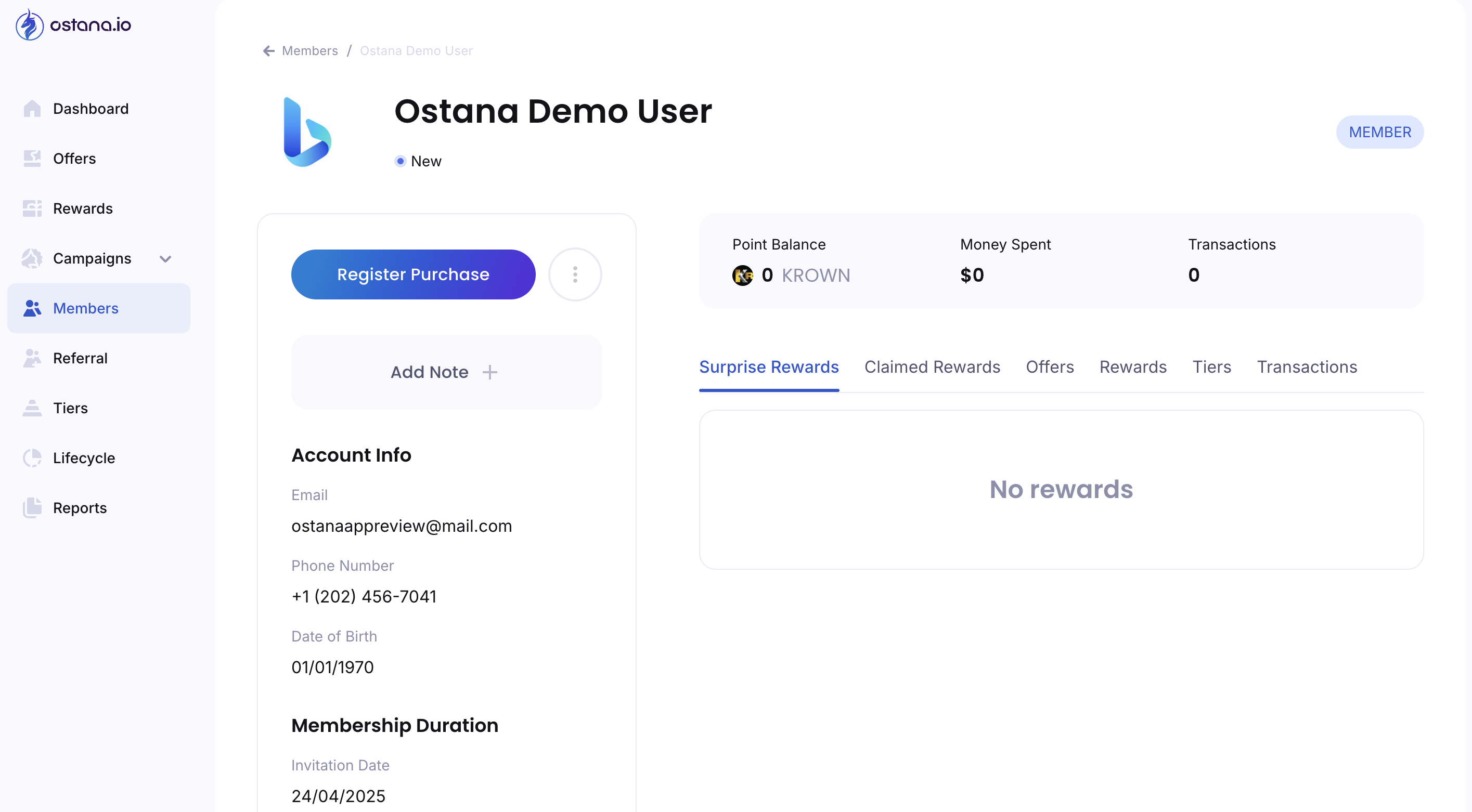Click the Reports documents icon

[32, 508]
